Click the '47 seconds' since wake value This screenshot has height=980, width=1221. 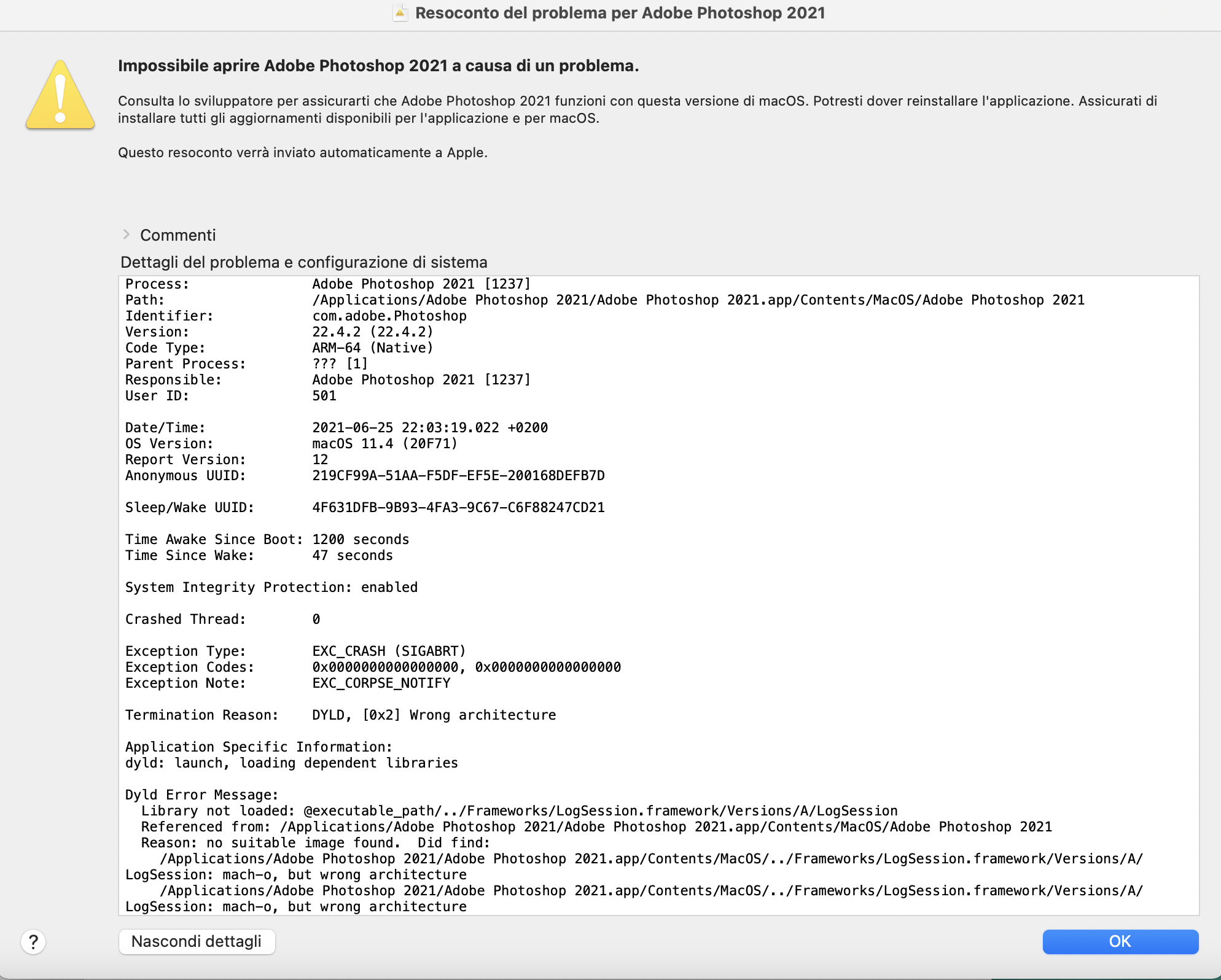coord(353,555)
